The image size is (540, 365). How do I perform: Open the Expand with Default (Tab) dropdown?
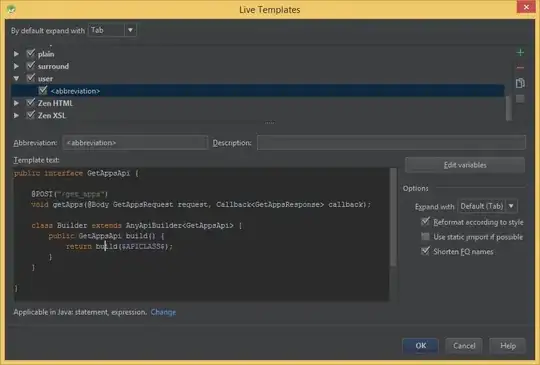point(488,206)
